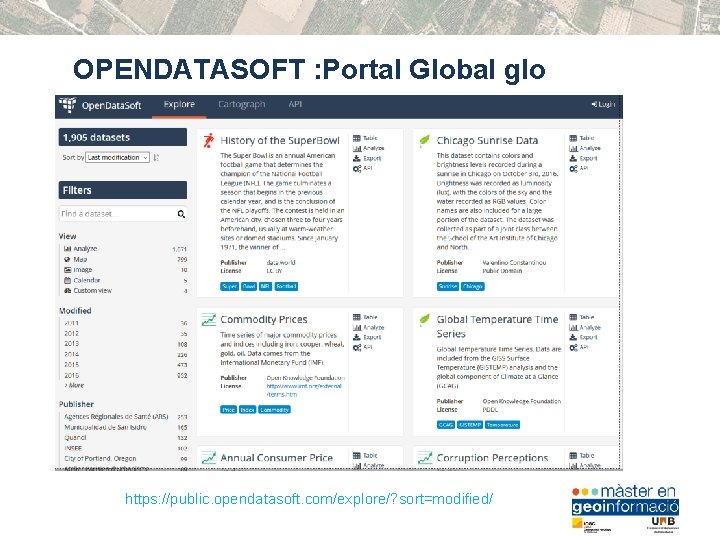720x540 pixels.
Task: Open the imf.org license link
Action: pyautogui.click(x=304, y=390)
